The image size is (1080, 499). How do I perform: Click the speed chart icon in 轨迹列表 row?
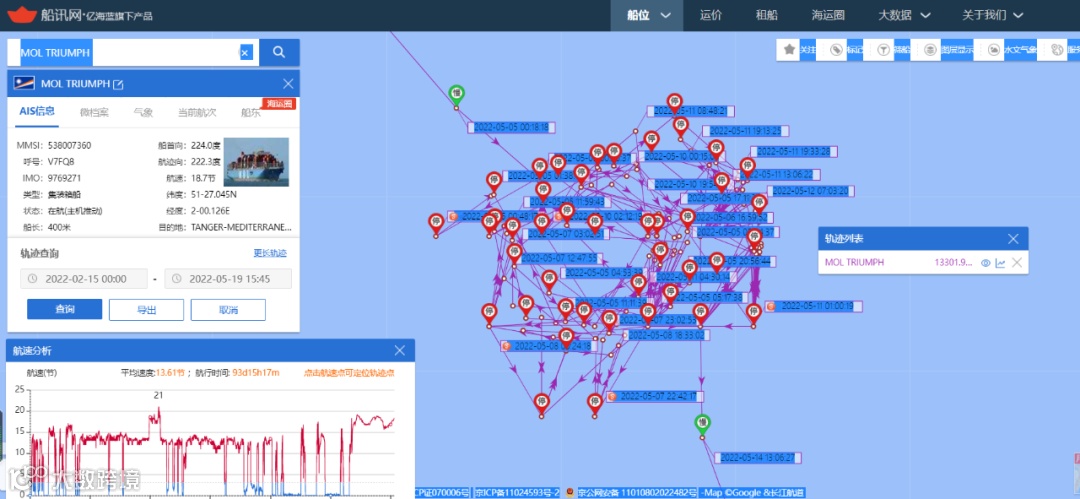(1000, 263)
